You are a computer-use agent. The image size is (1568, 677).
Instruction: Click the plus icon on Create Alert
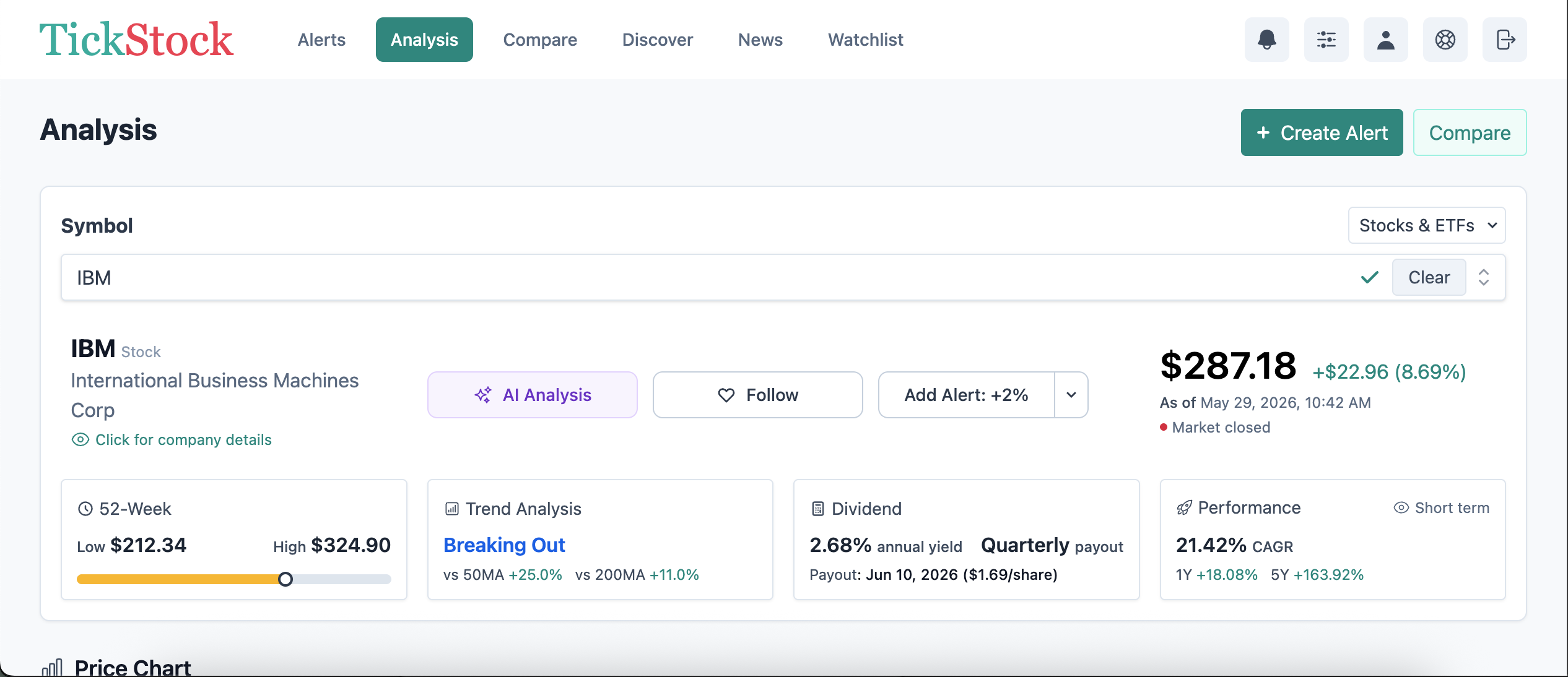coord(1263,132)
